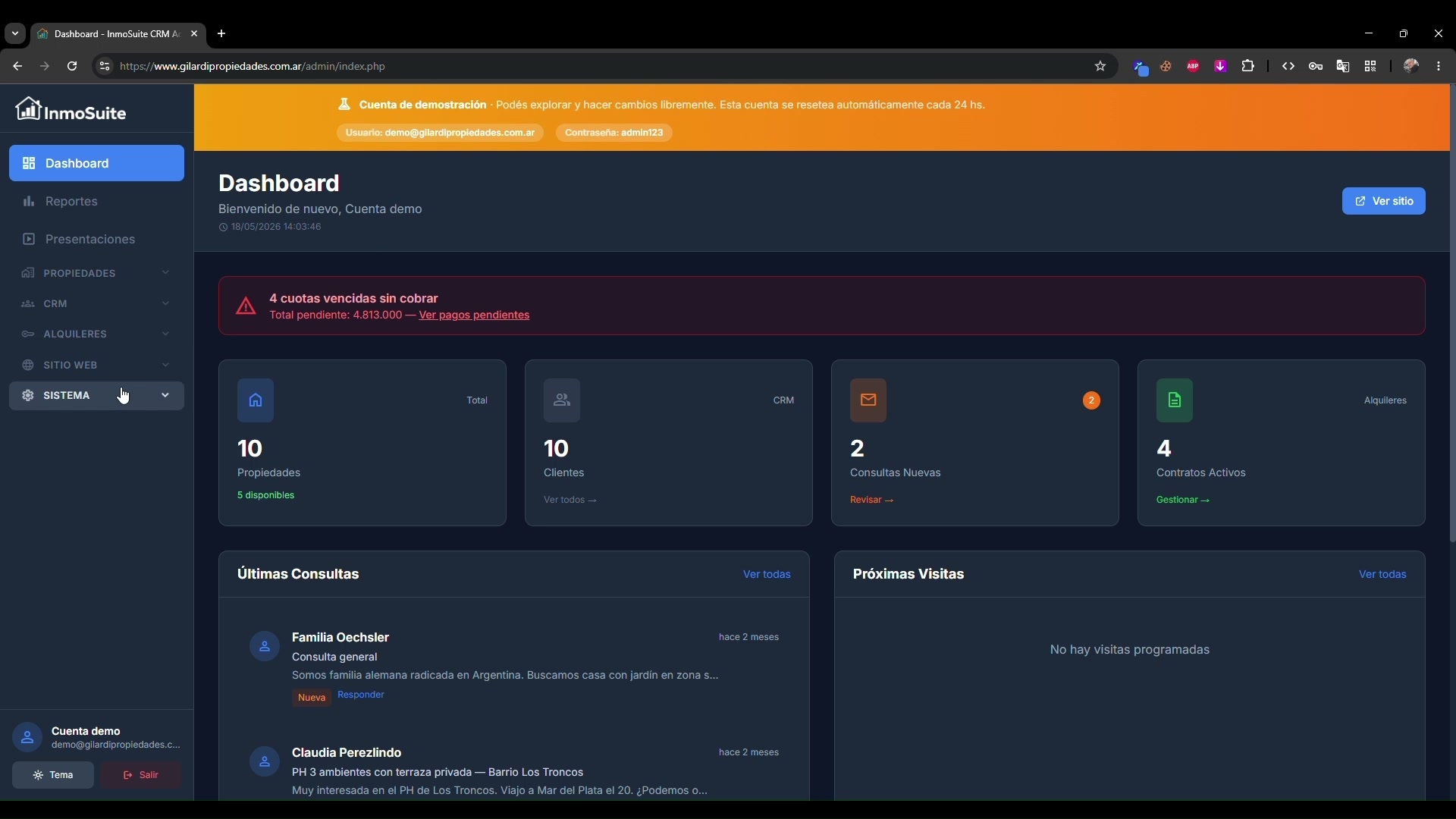1456x819 pixels.
Task: Open the Reportes section
Action: pyautogui.click(x=96, y=201)
